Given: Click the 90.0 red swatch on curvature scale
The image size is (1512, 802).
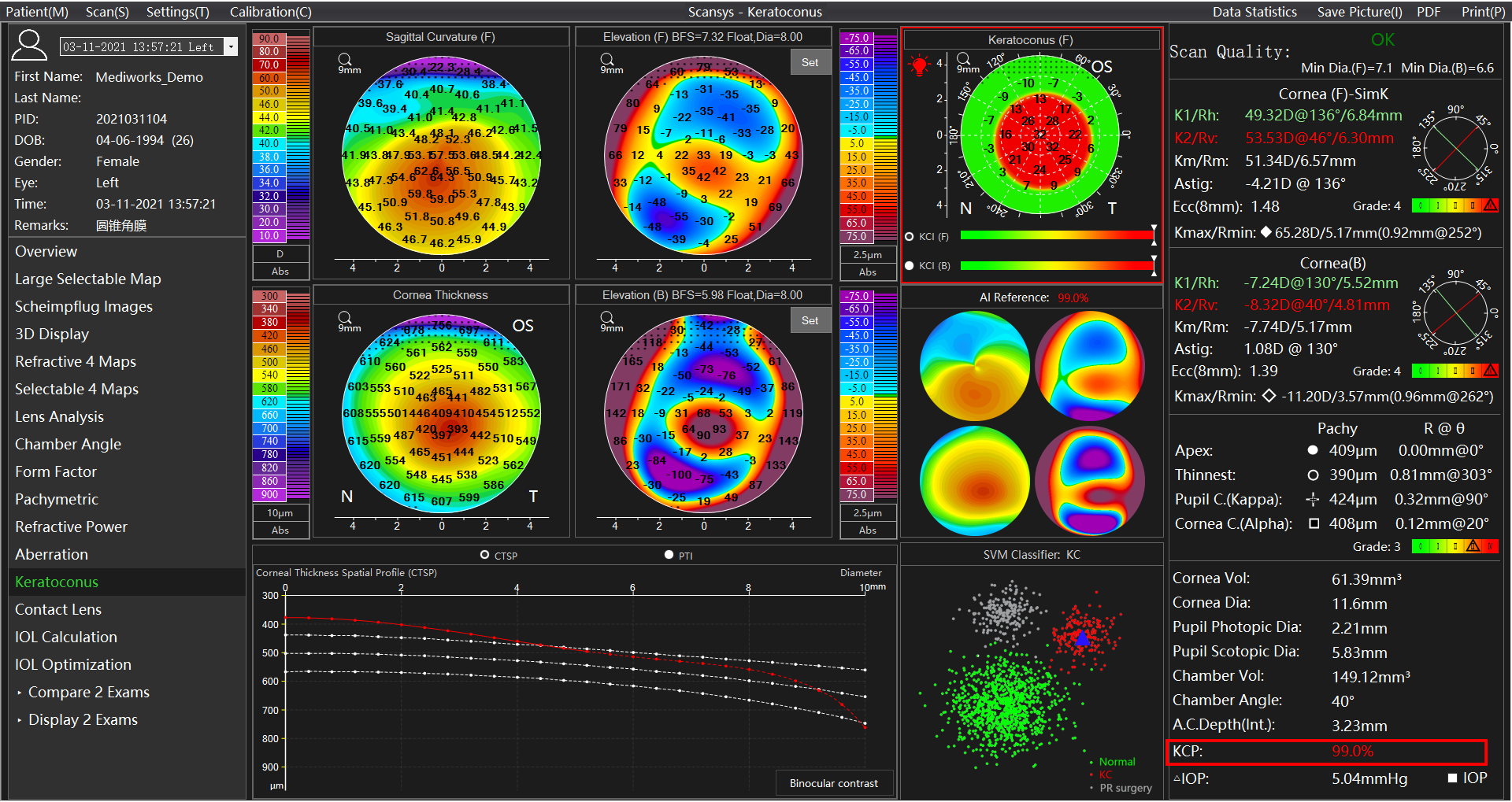Looking at the screenshot, I should click(269, 39).
